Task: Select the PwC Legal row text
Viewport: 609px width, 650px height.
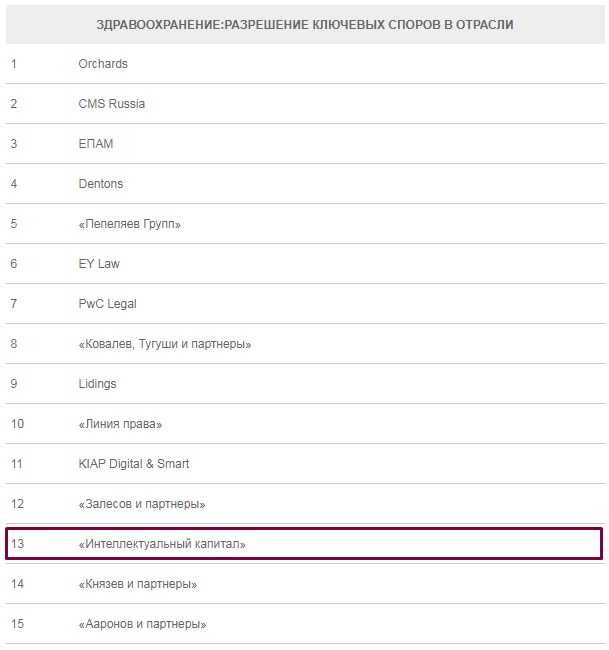Action: click(107, 304)
